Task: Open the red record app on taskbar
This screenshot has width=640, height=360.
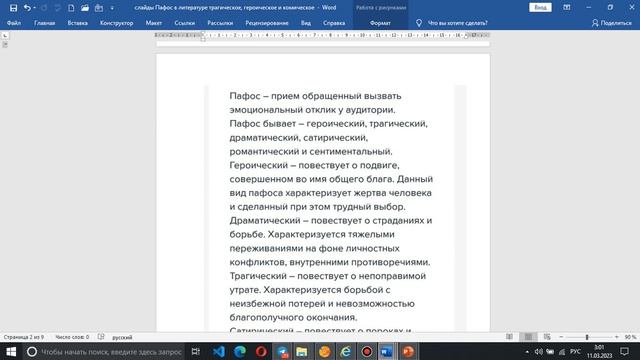Action: tap(367, 351)
